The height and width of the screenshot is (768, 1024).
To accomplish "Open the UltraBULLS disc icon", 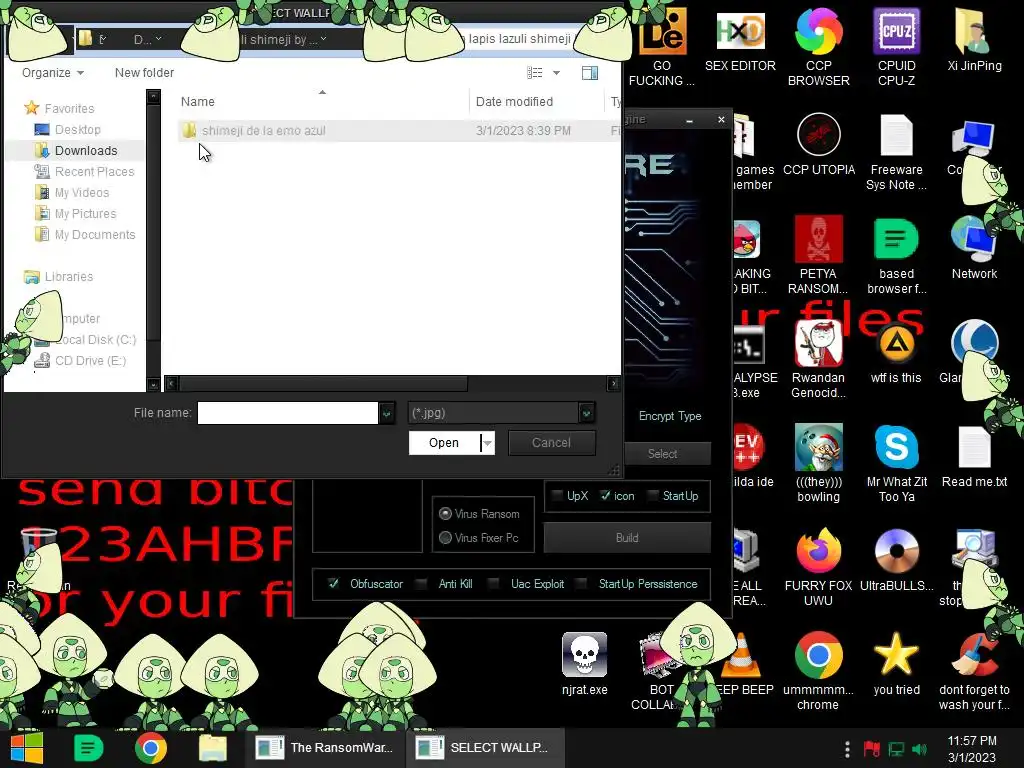I will click(x=896, y=560).
